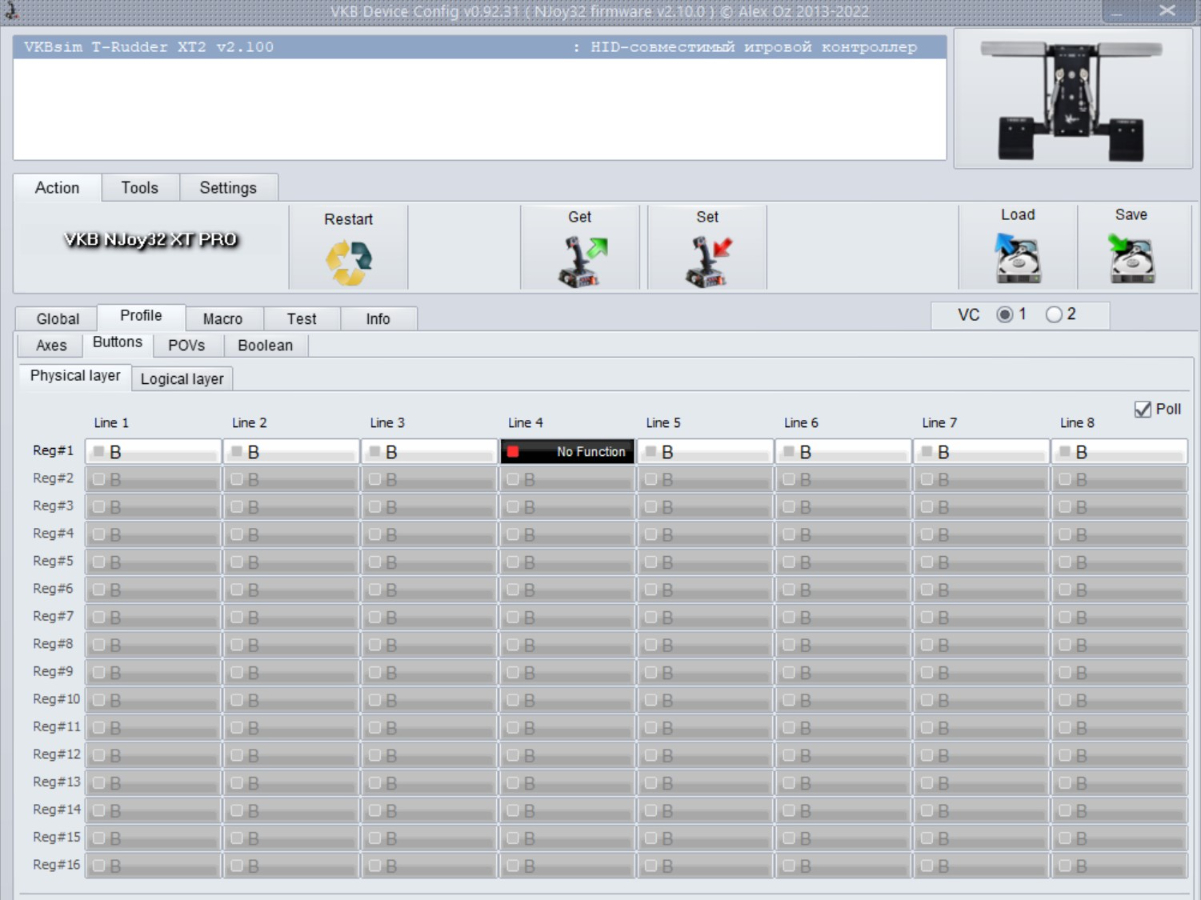The height and width of the screenshot is (900, 1201).
Task: Open the Tools tab
Action: pyautogui.click(x=140, y=188)
